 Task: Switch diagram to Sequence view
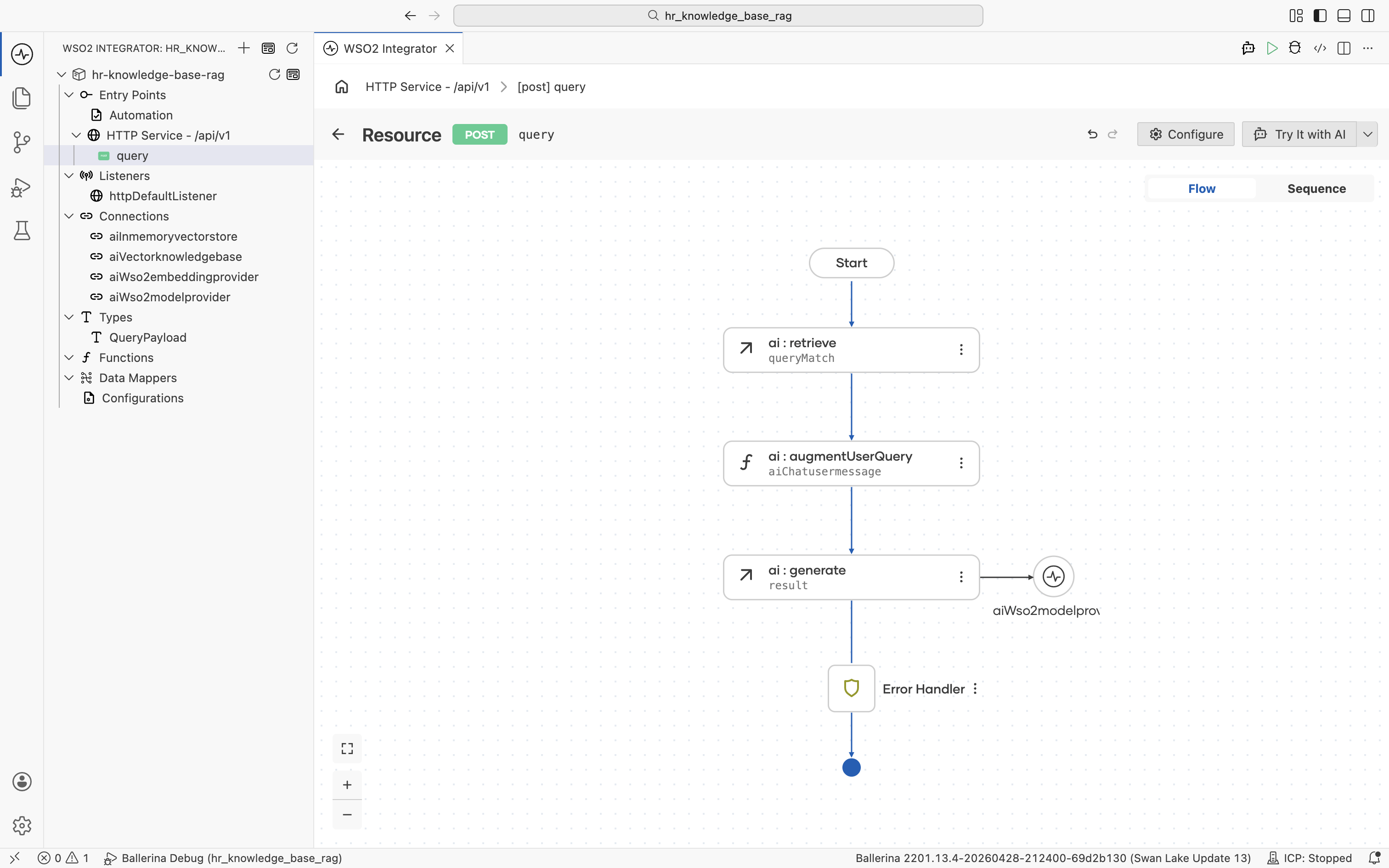pos(1316,188)
